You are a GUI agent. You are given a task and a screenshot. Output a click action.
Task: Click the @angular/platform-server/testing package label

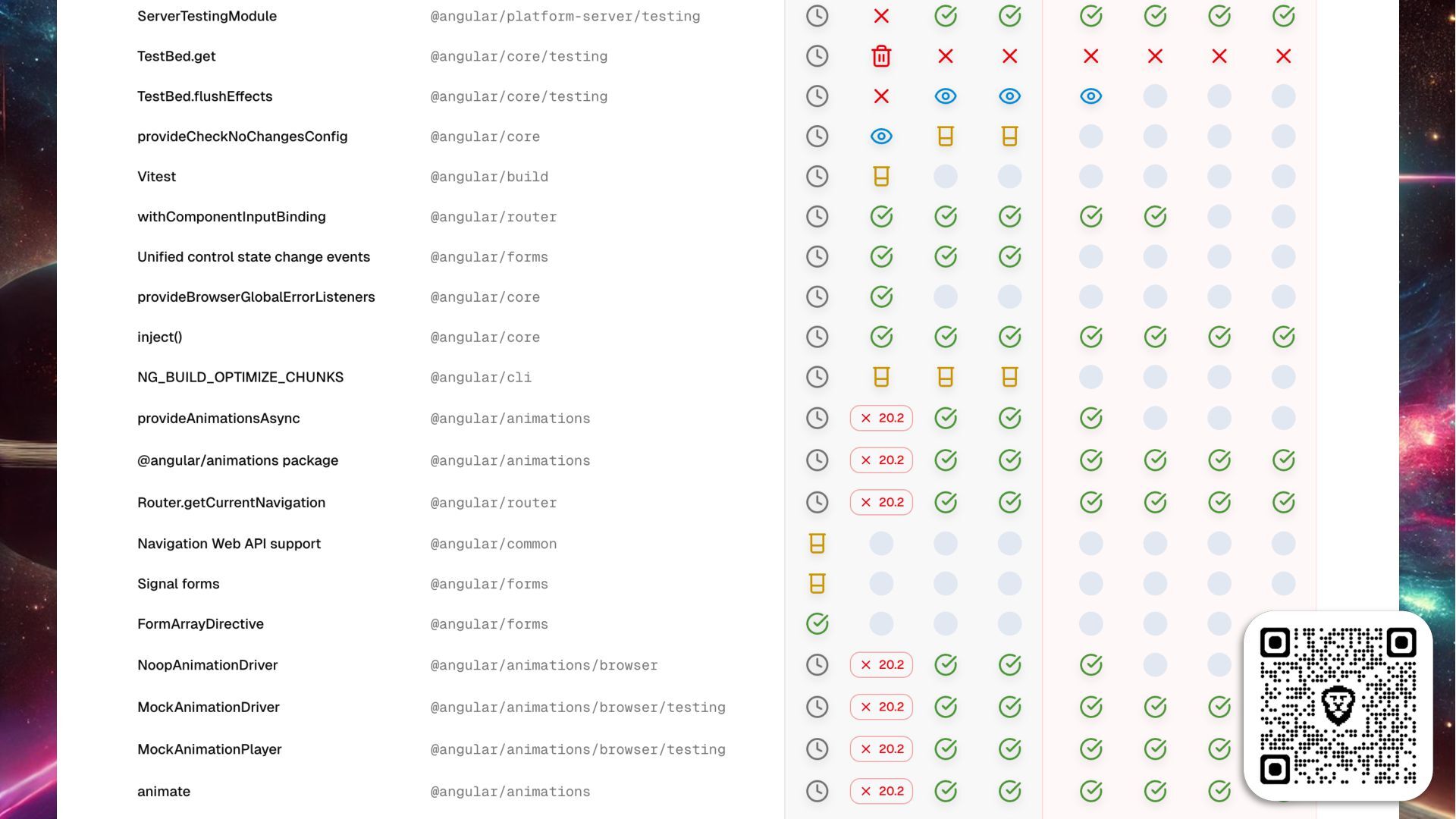565,17
